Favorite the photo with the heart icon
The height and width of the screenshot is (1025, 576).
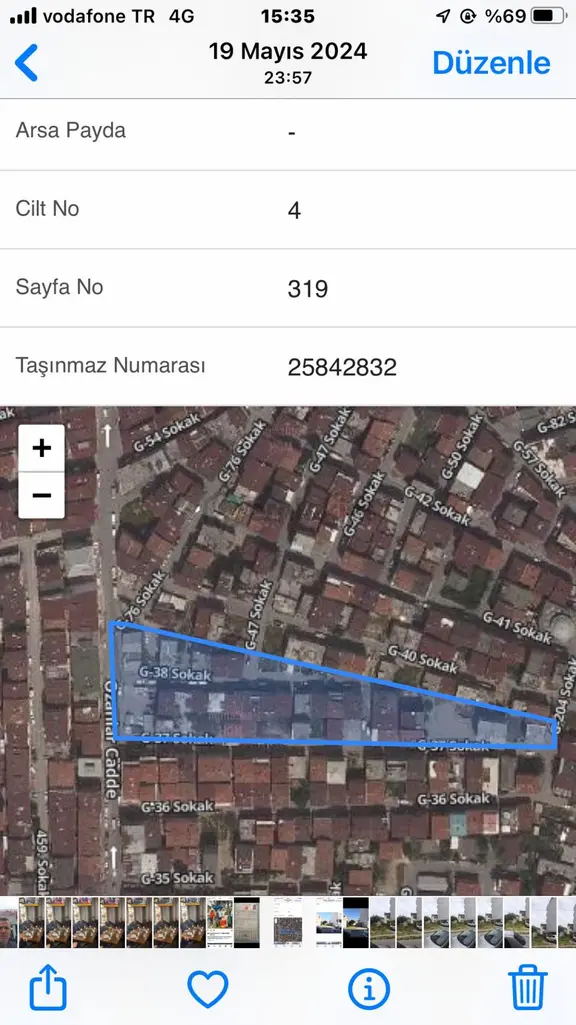click(208, 988)
